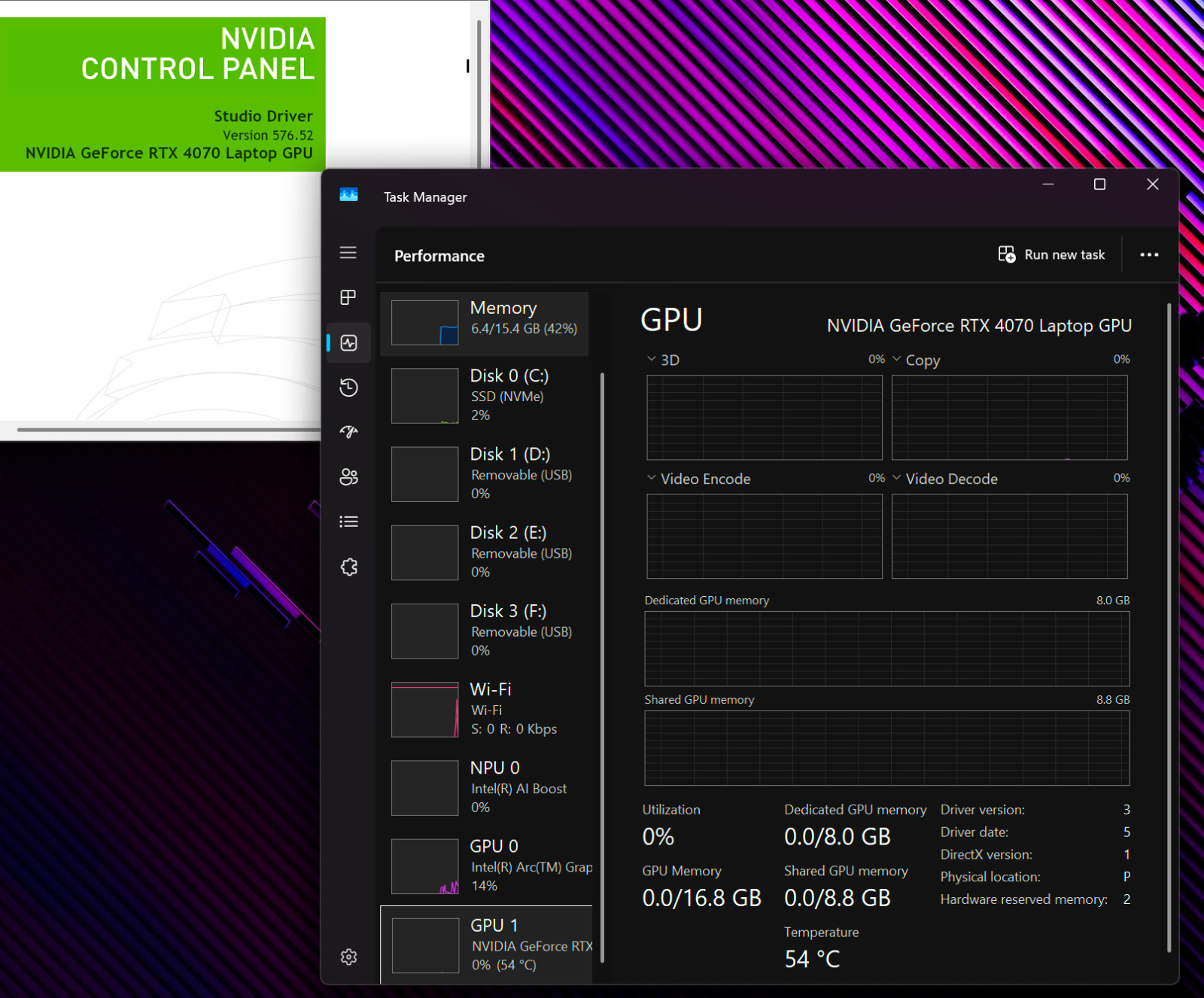
Task: Open the Task Manager navigation hamburger menu
Action: [x=348, y=253]
